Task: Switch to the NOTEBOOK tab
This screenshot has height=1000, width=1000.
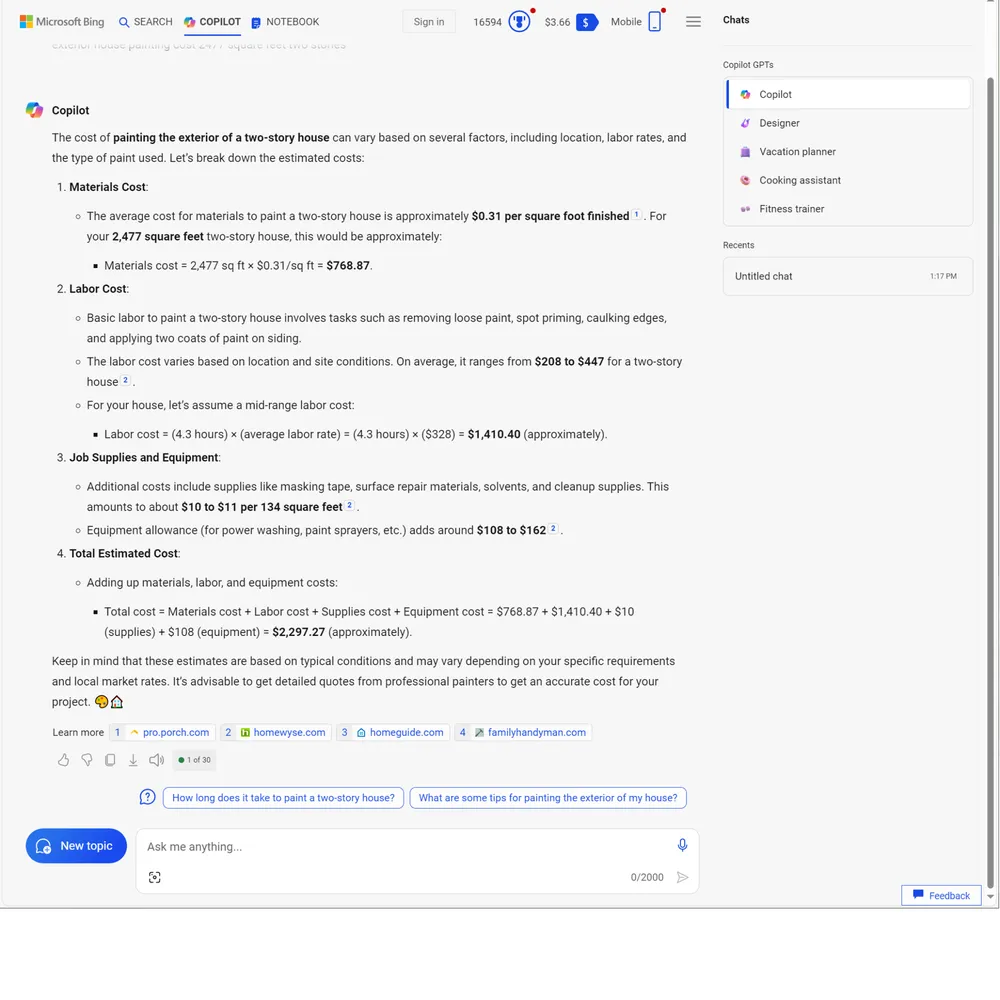Action: [285, 22]
